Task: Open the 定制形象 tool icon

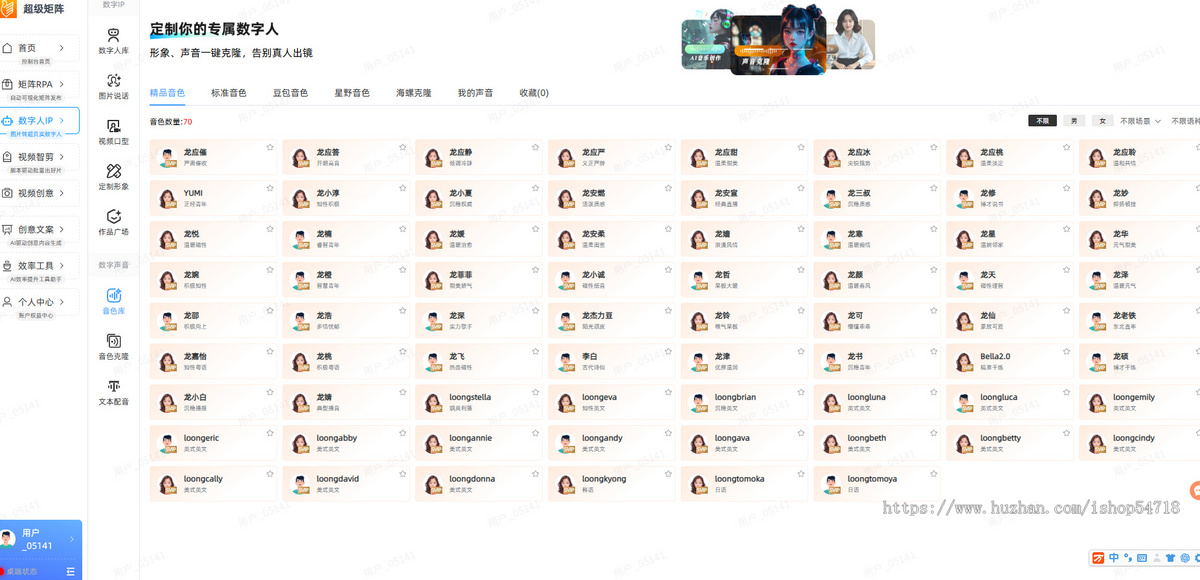Action: (113, 171)
